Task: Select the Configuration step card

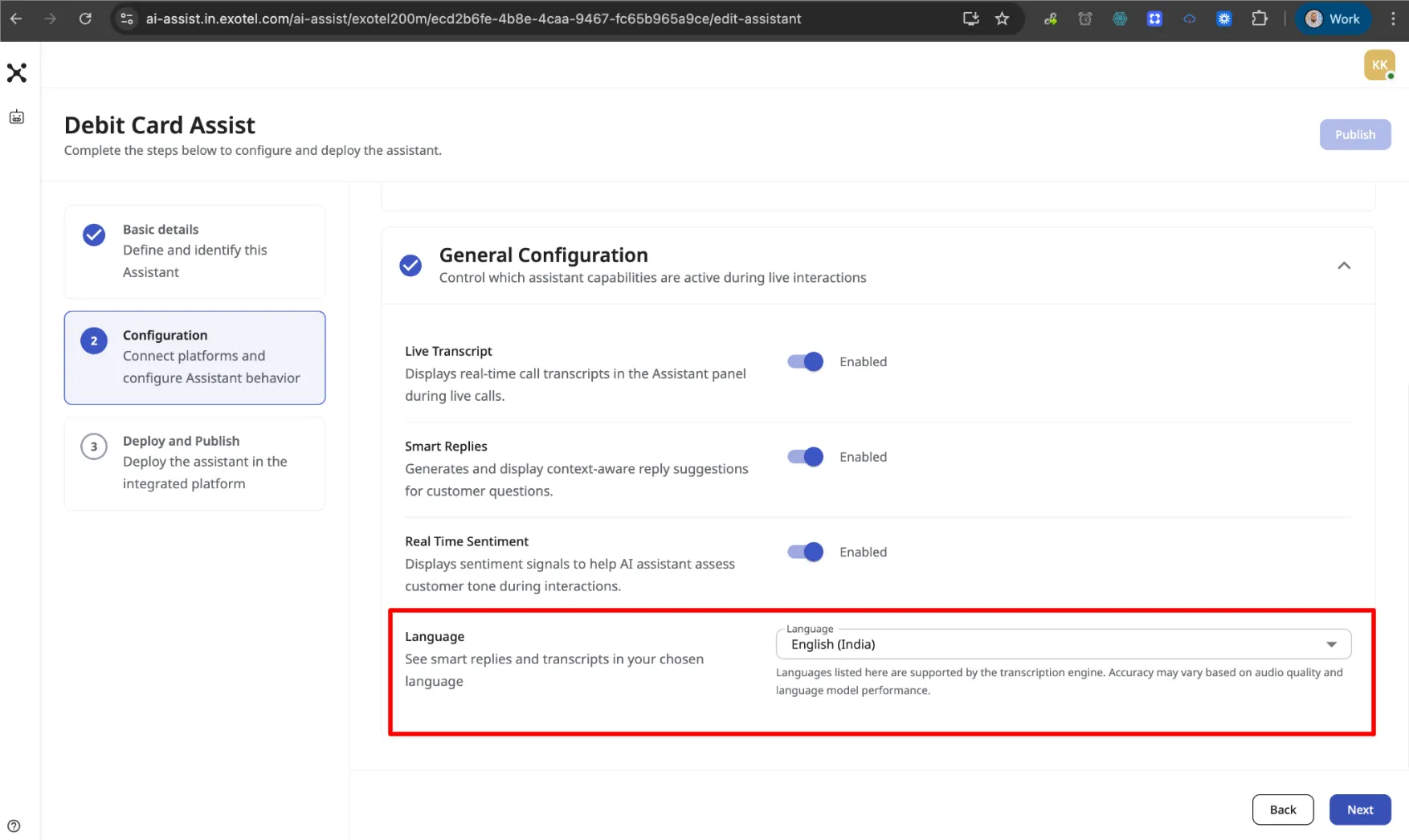Action: [x=195, y=357]
